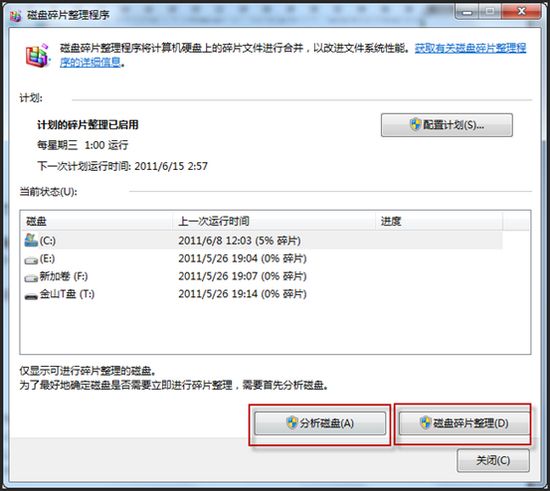Viewport: 550px width, 491px height.
Task: Select the 新加卷 F: drive icon
Action: coord(31,278)
